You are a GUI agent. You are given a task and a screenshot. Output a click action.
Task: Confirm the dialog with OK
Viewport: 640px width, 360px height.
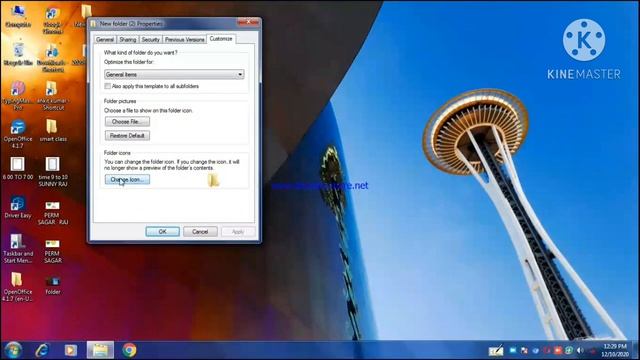162,231
